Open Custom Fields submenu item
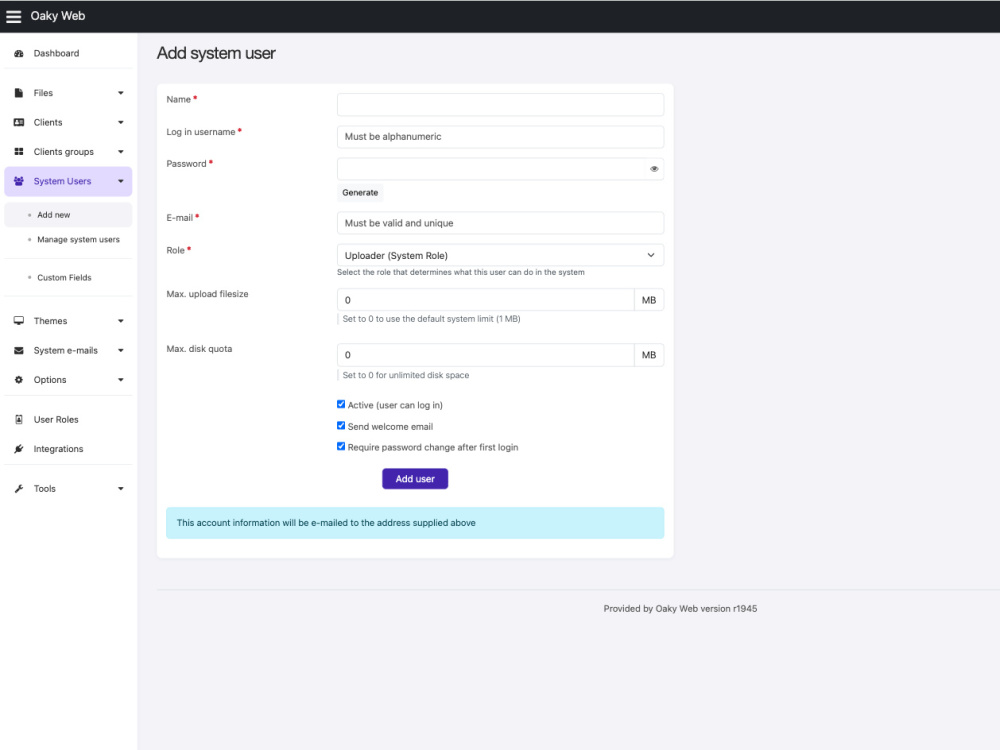Screen dimensions: 1000x750 [64, 277]
